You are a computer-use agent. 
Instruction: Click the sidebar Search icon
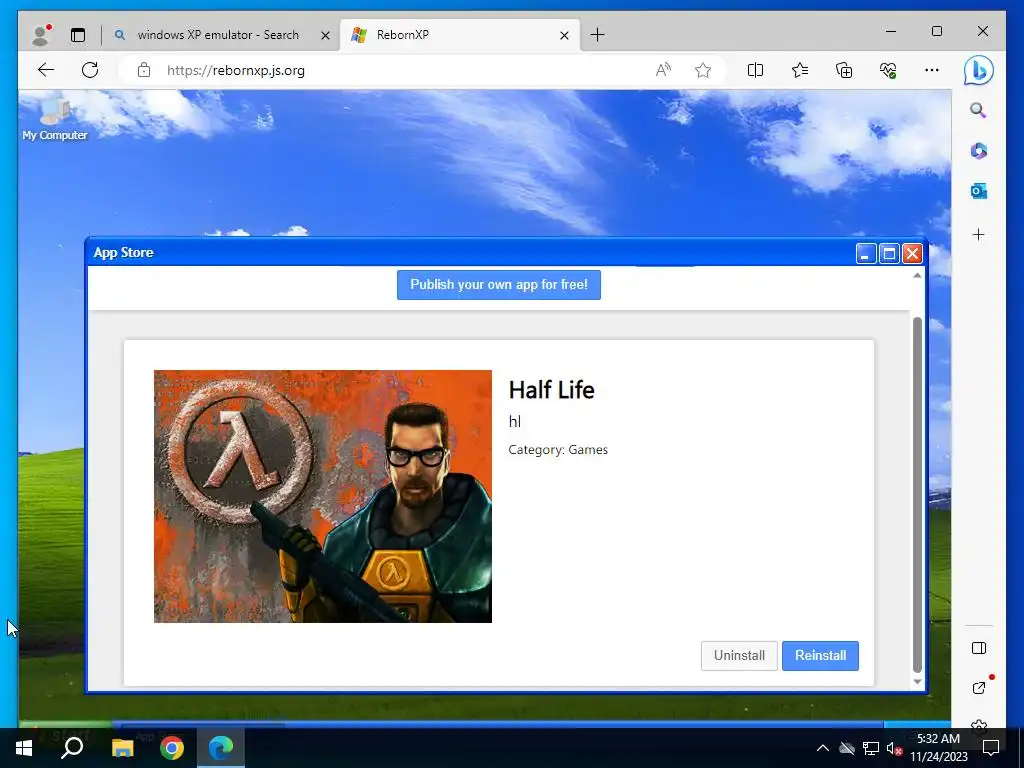pos(978,110)
